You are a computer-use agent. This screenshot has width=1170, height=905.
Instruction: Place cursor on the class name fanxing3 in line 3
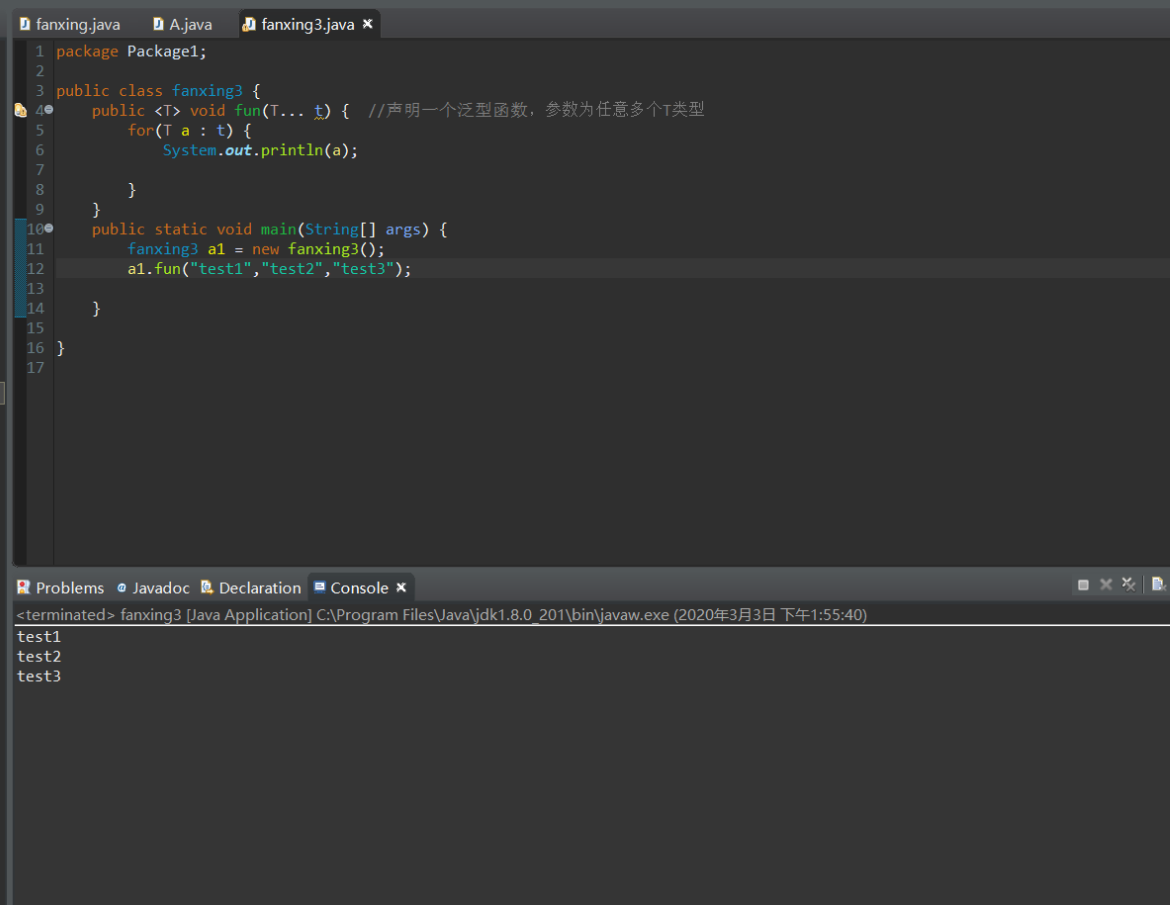[x=207, y=91]
